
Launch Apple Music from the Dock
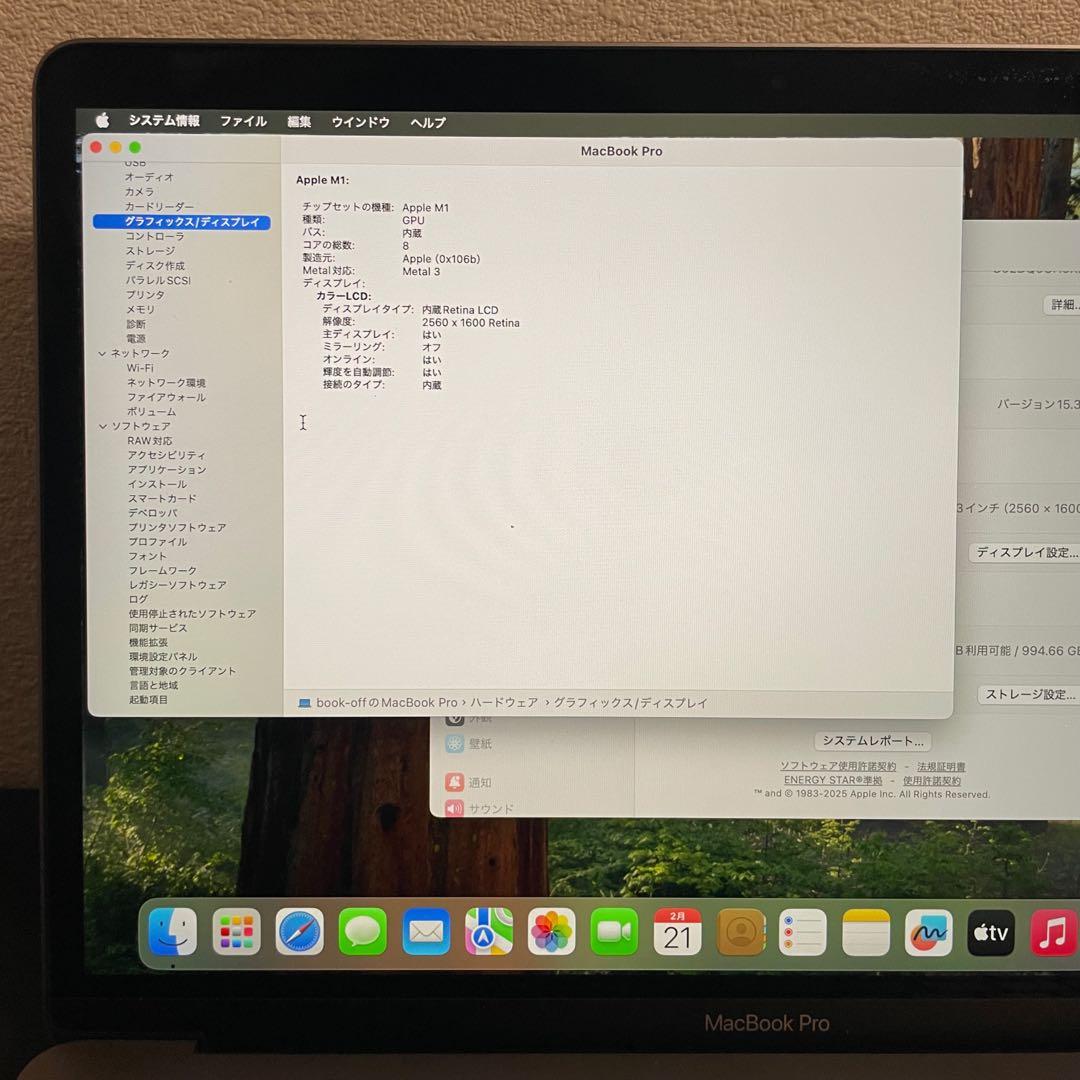1053,933
